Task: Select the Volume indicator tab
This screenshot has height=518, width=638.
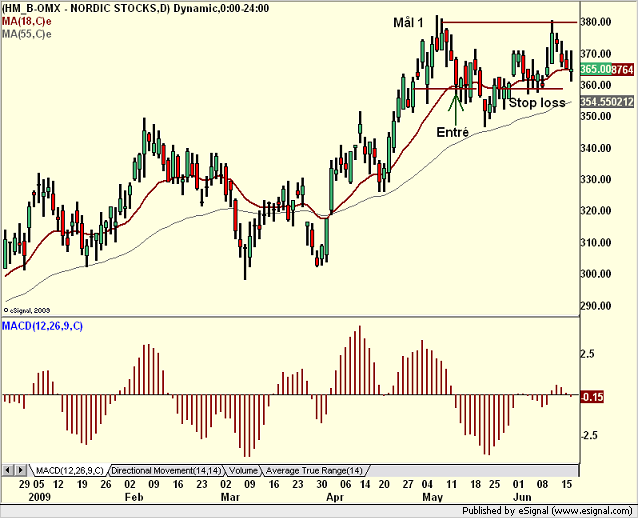Action: click(243, 471)
